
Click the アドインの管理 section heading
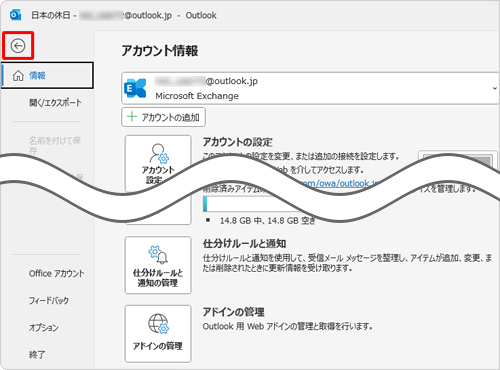[233, 312]
